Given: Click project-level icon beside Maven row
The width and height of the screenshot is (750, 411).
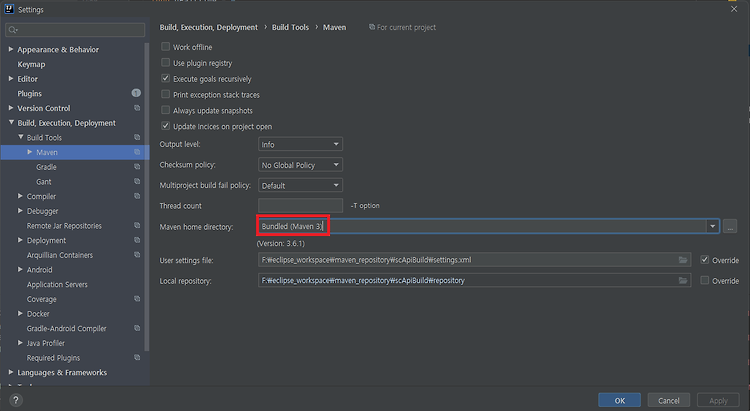Looking at the screenshot, I should click(137, 152).
